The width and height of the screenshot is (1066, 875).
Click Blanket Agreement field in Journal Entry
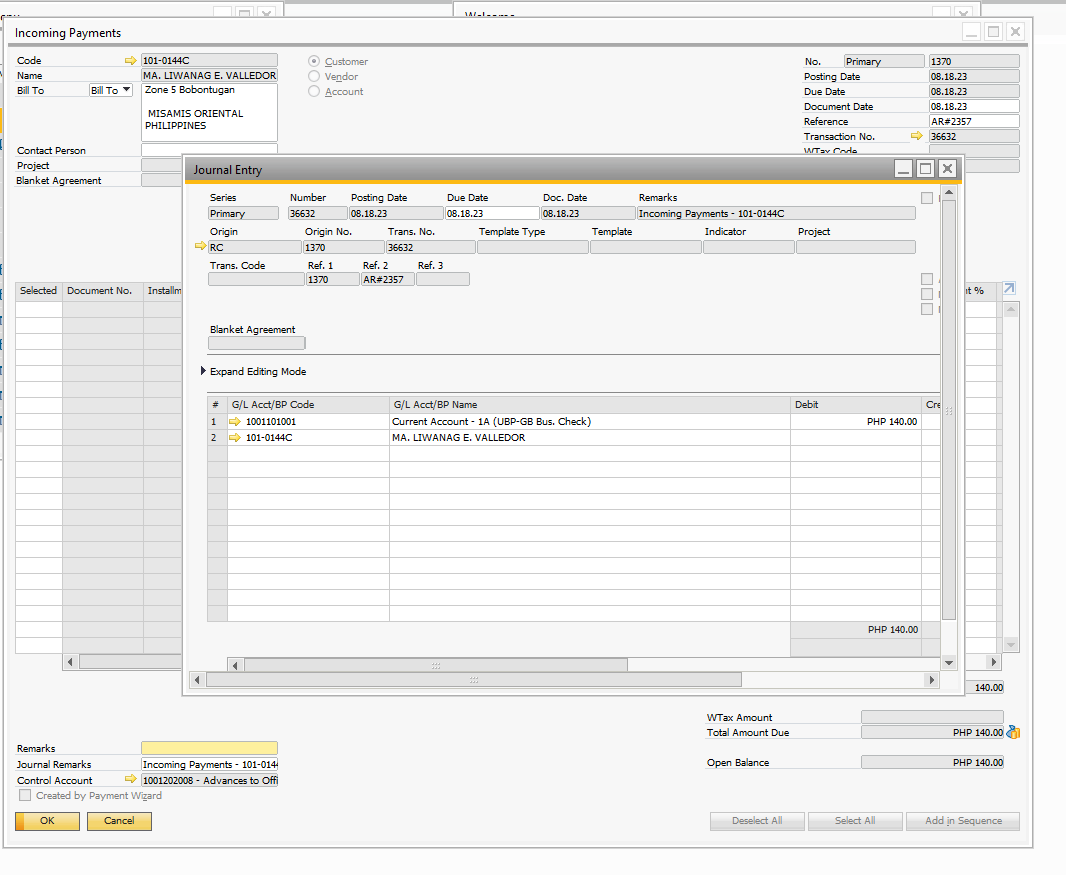pos(257,343)
